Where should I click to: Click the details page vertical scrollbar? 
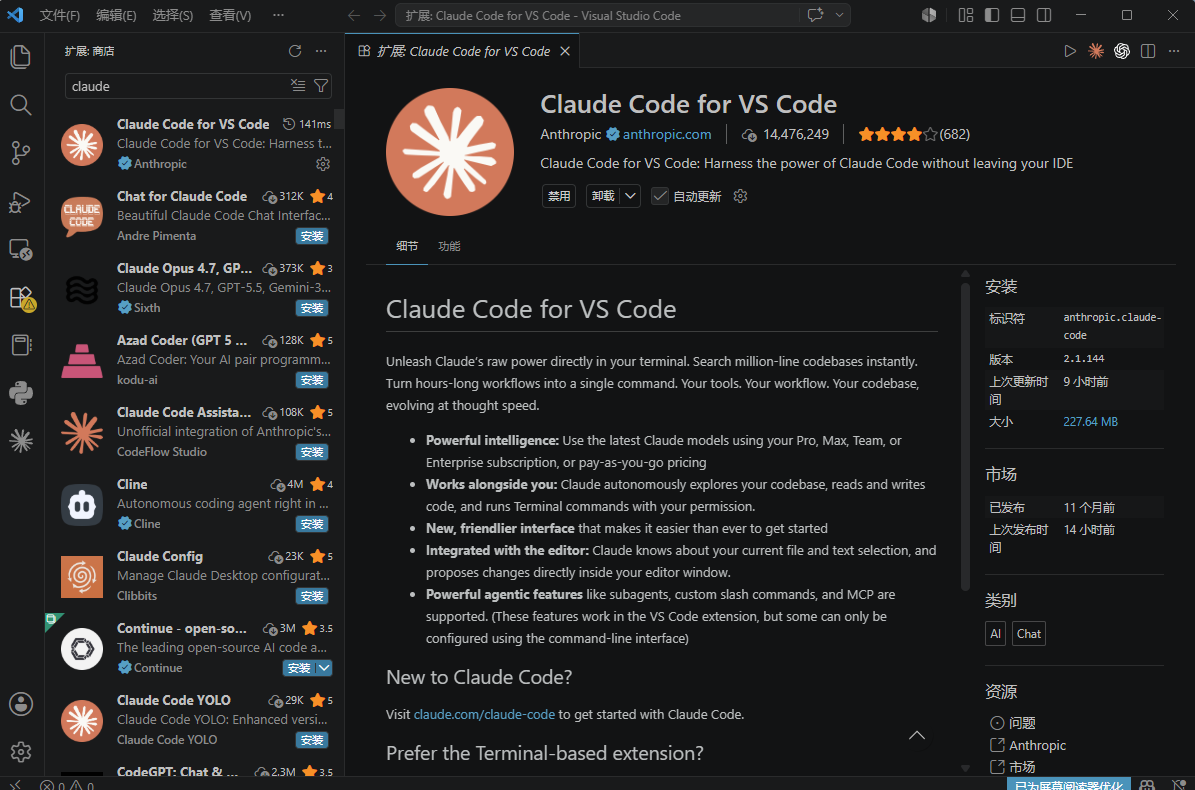[x=965, y=436]
